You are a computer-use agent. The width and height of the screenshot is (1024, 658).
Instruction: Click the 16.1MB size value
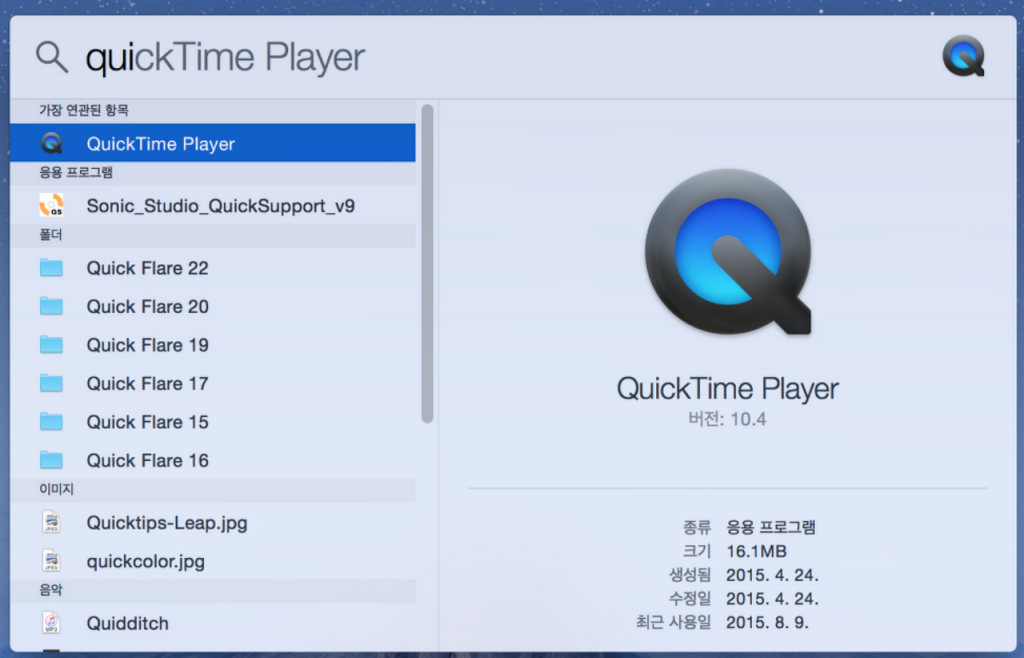(756, 551)
